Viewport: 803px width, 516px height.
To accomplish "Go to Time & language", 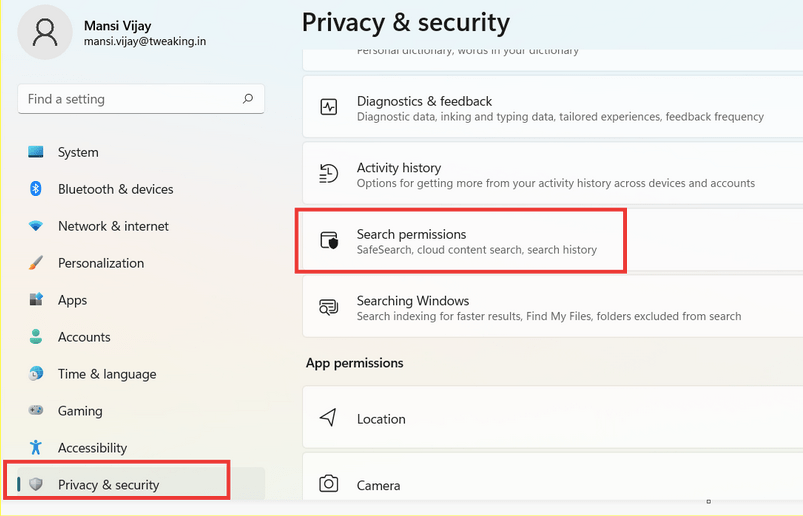I will [141, 374].
